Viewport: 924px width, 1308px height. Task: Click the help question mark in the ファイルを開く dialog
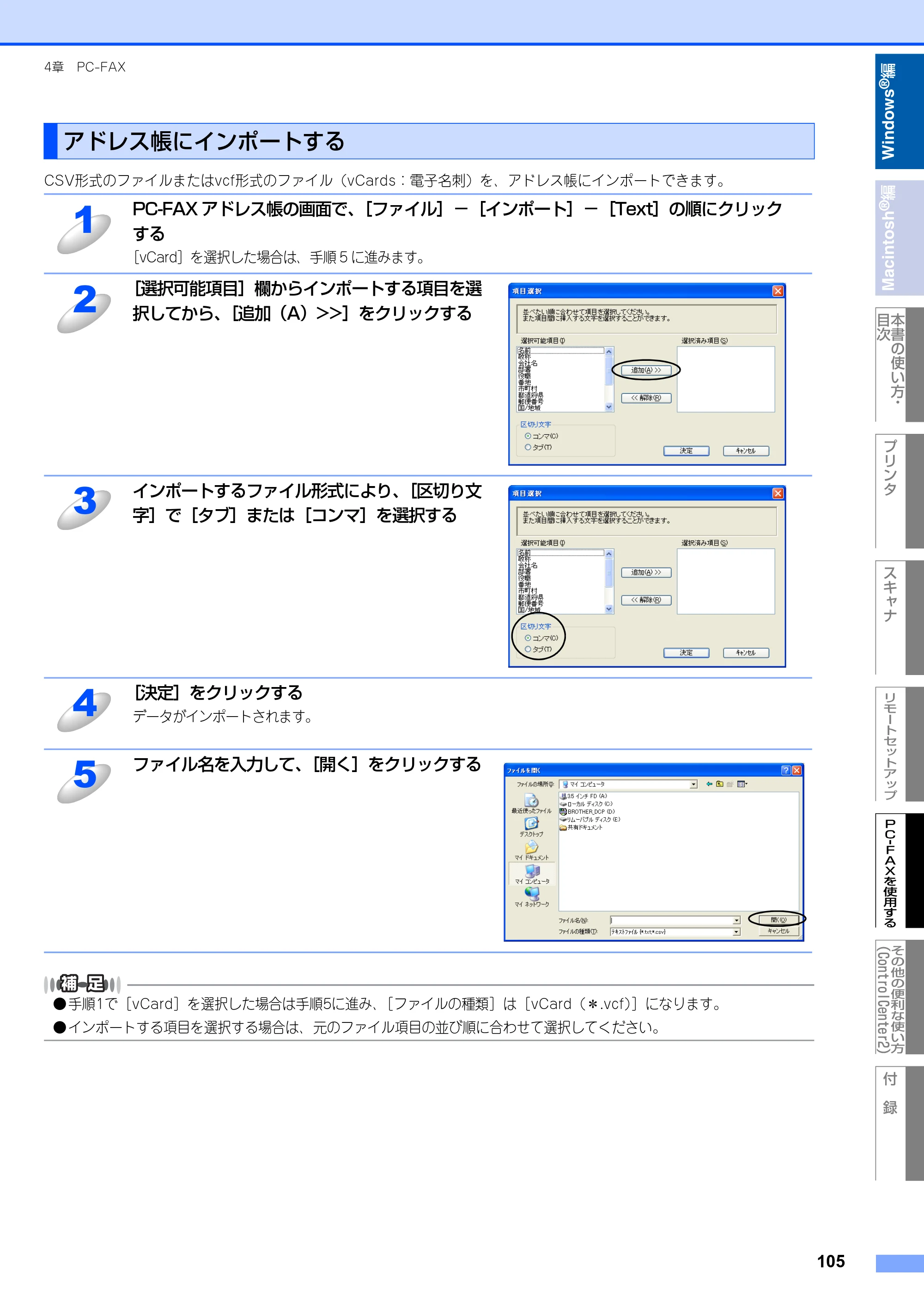point(785,770)
